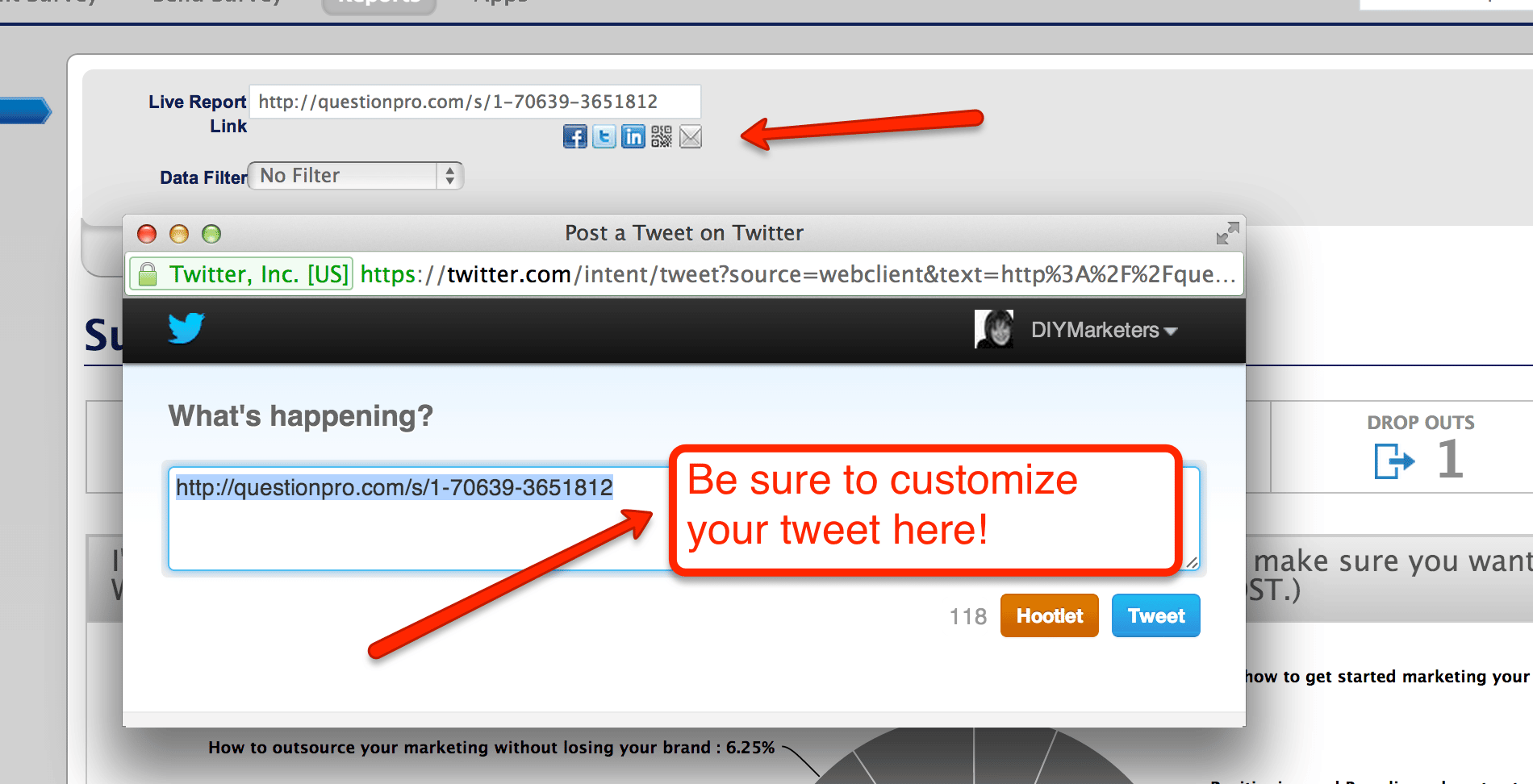Click the tweet box resize handle corner
The height and width of the screenshot is (784, 1533).
click(x=1192, y=562)
